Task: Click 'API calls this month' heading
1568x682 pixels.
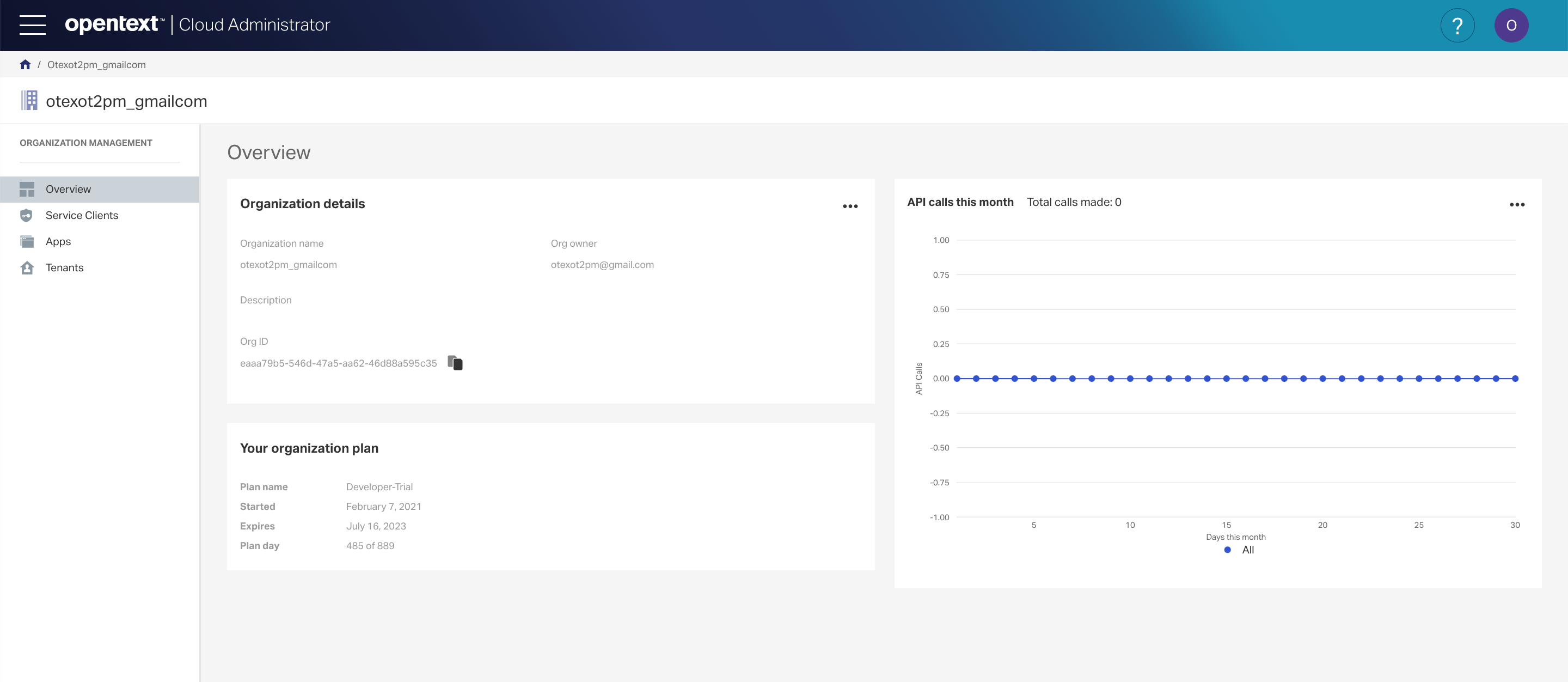Action: click(960, 202)
